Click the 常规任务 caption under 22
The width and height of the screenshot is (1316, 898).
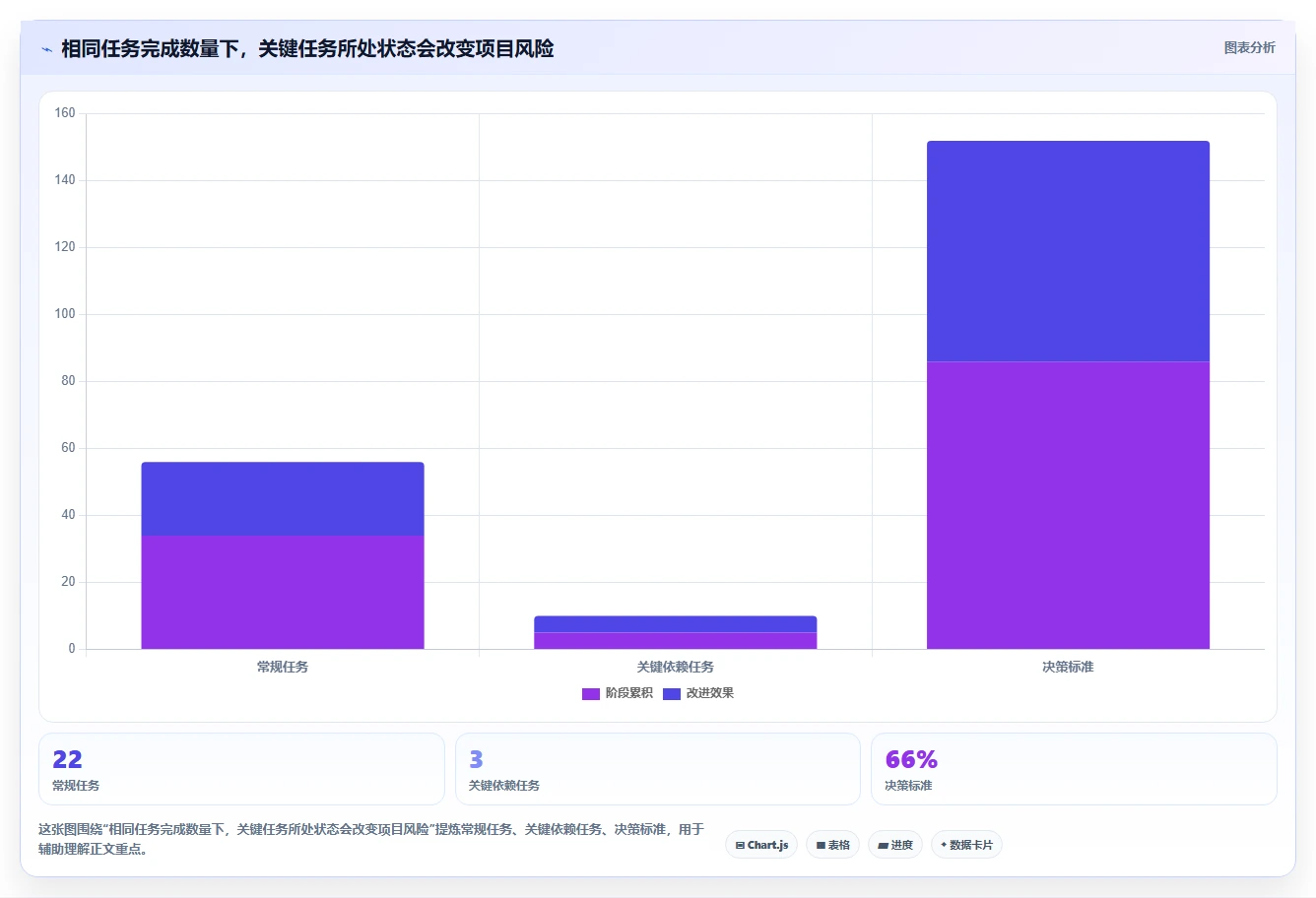click(x=76, y=786)
